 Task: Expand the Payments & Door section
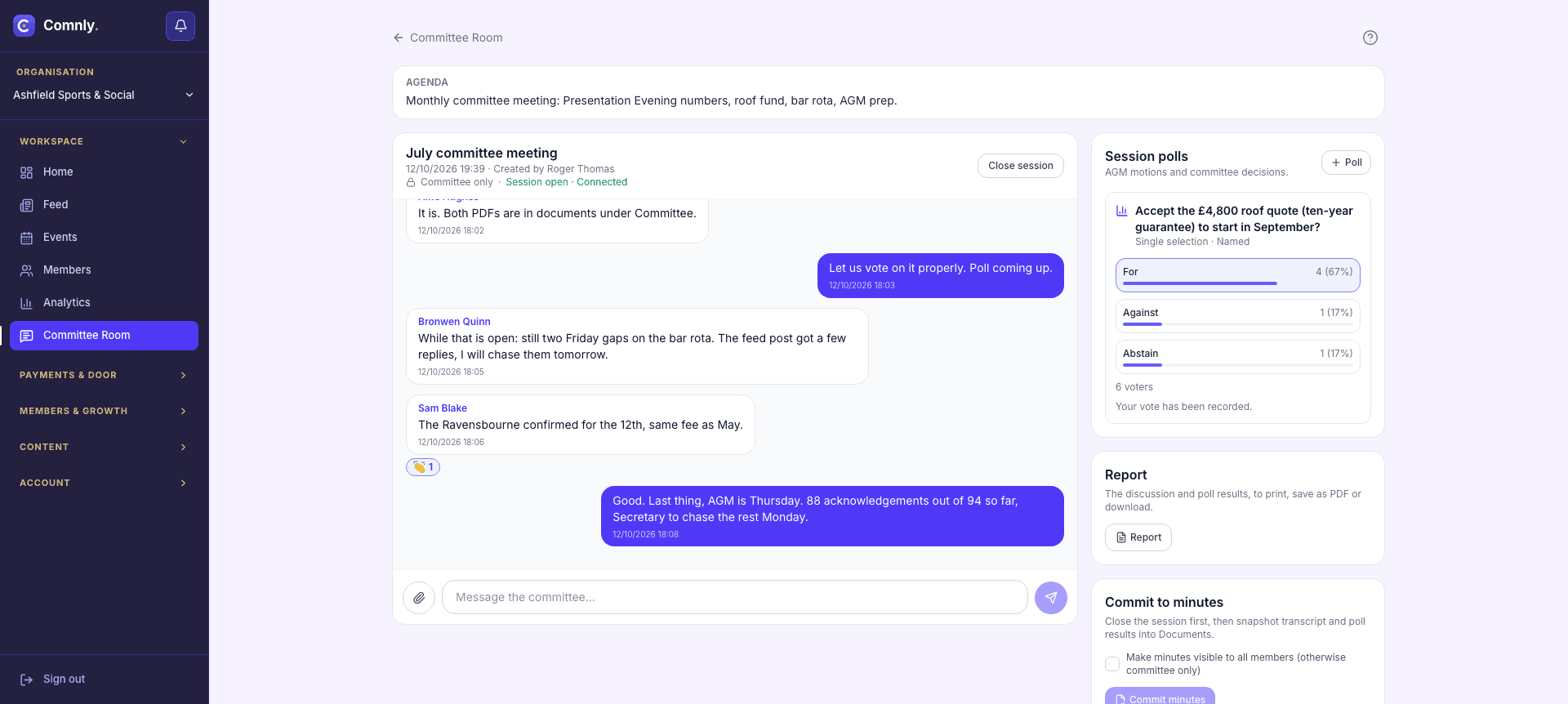click(x=105, y=375)
